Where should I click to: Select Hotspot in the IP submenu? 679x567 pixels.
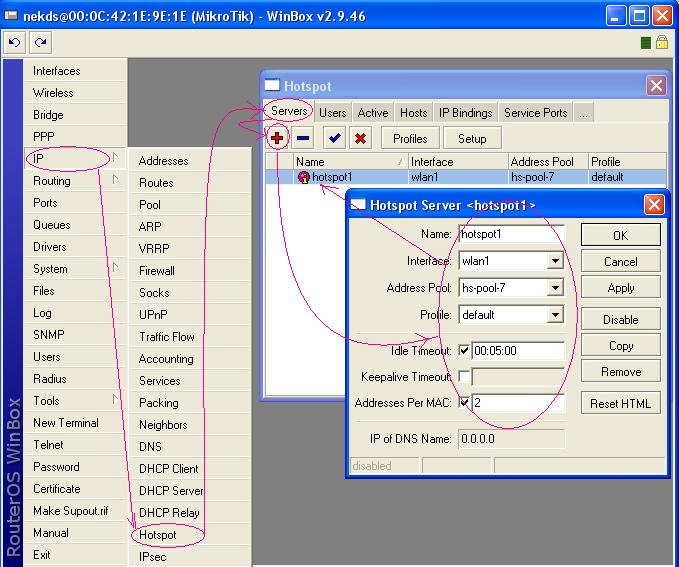pyautogui.click(x=190, y=535)
